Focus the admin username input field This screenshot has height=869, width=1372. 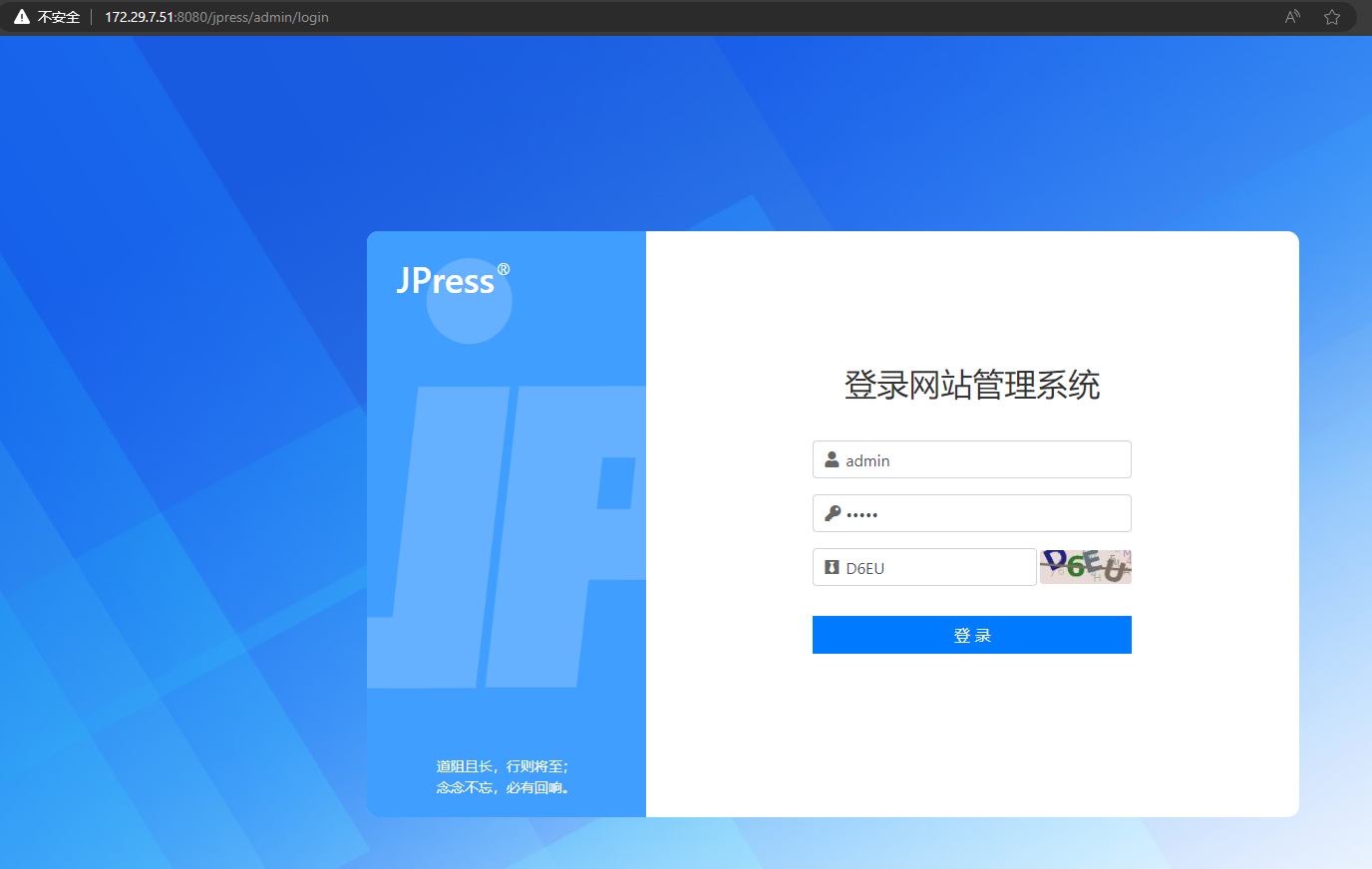972,459
